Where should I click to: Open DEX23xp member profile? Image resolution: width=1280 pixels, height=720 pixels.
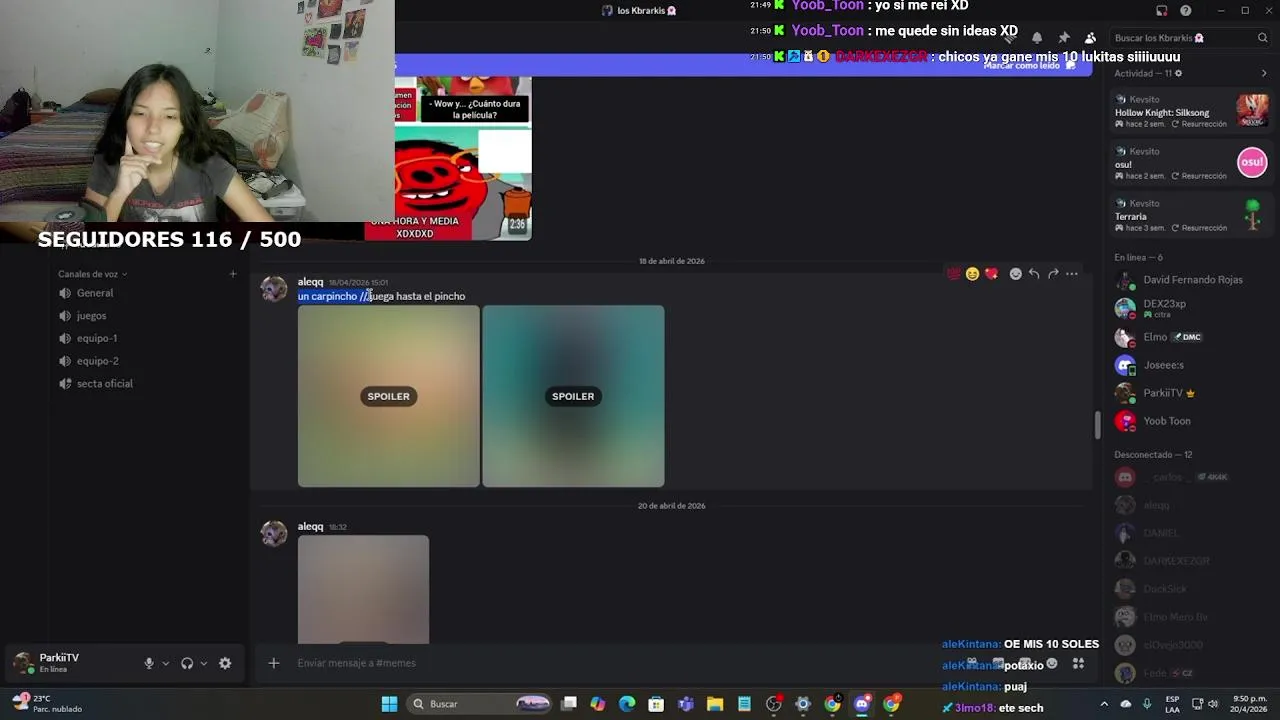click(x=1191, y=308)
